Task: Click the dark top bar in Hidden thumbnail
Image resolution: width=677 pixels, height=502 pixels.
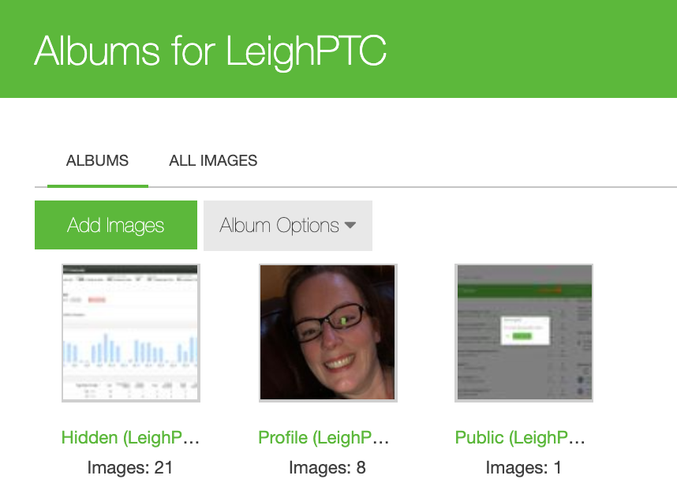Action: tap(131, 270)
